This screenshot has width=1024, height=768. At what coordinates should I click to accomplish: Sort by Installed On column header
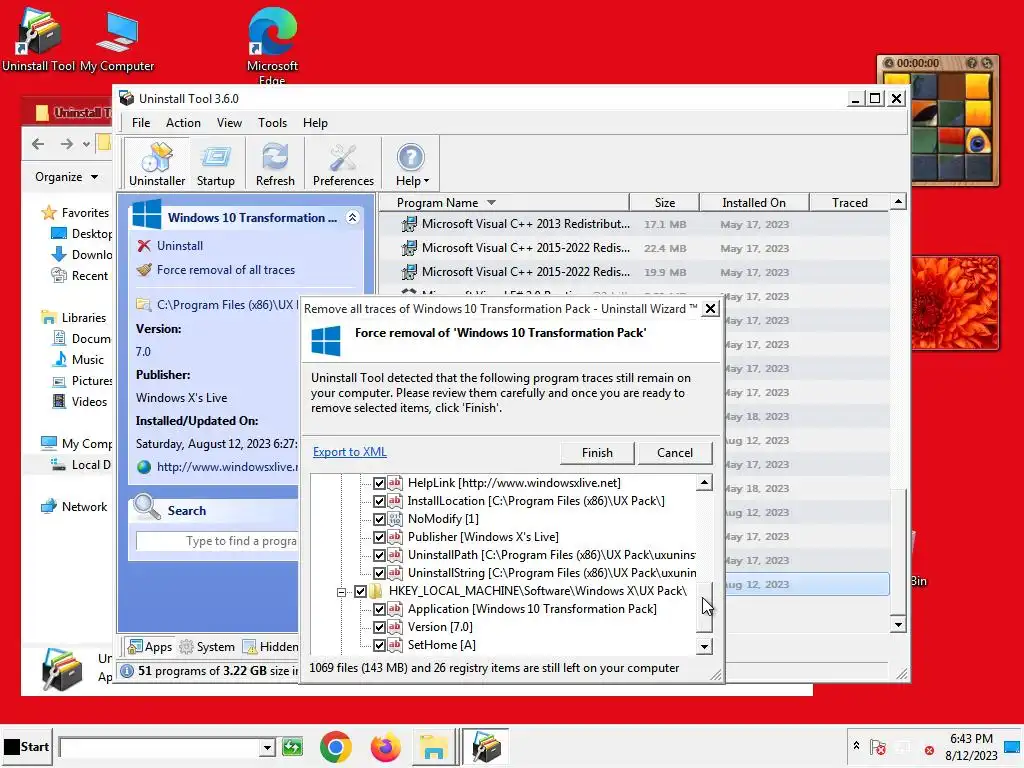pyautogui.click(x=754, y=202)
